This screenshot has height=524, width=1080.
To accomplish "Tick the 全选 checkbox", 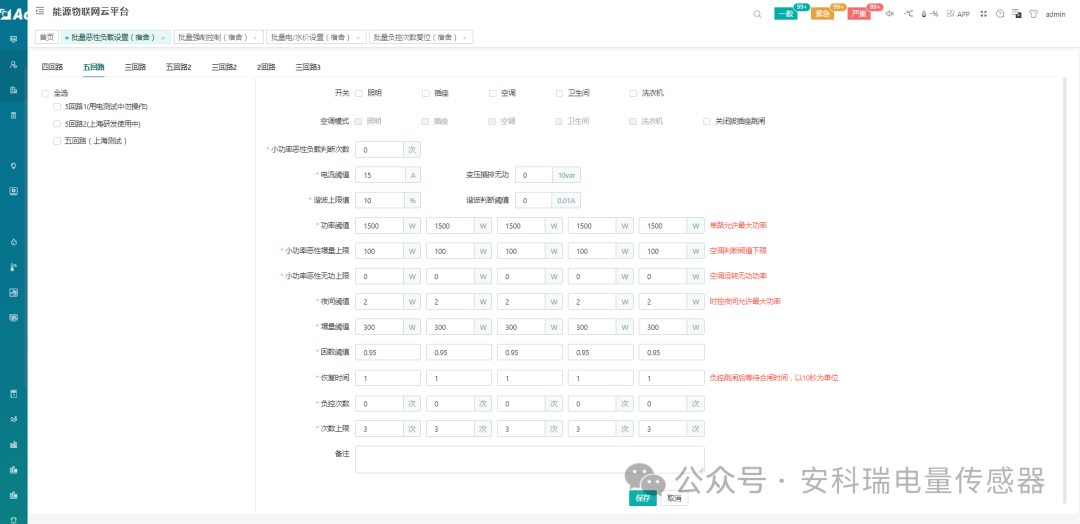I will pyautogui.click(x=45, y=93).
